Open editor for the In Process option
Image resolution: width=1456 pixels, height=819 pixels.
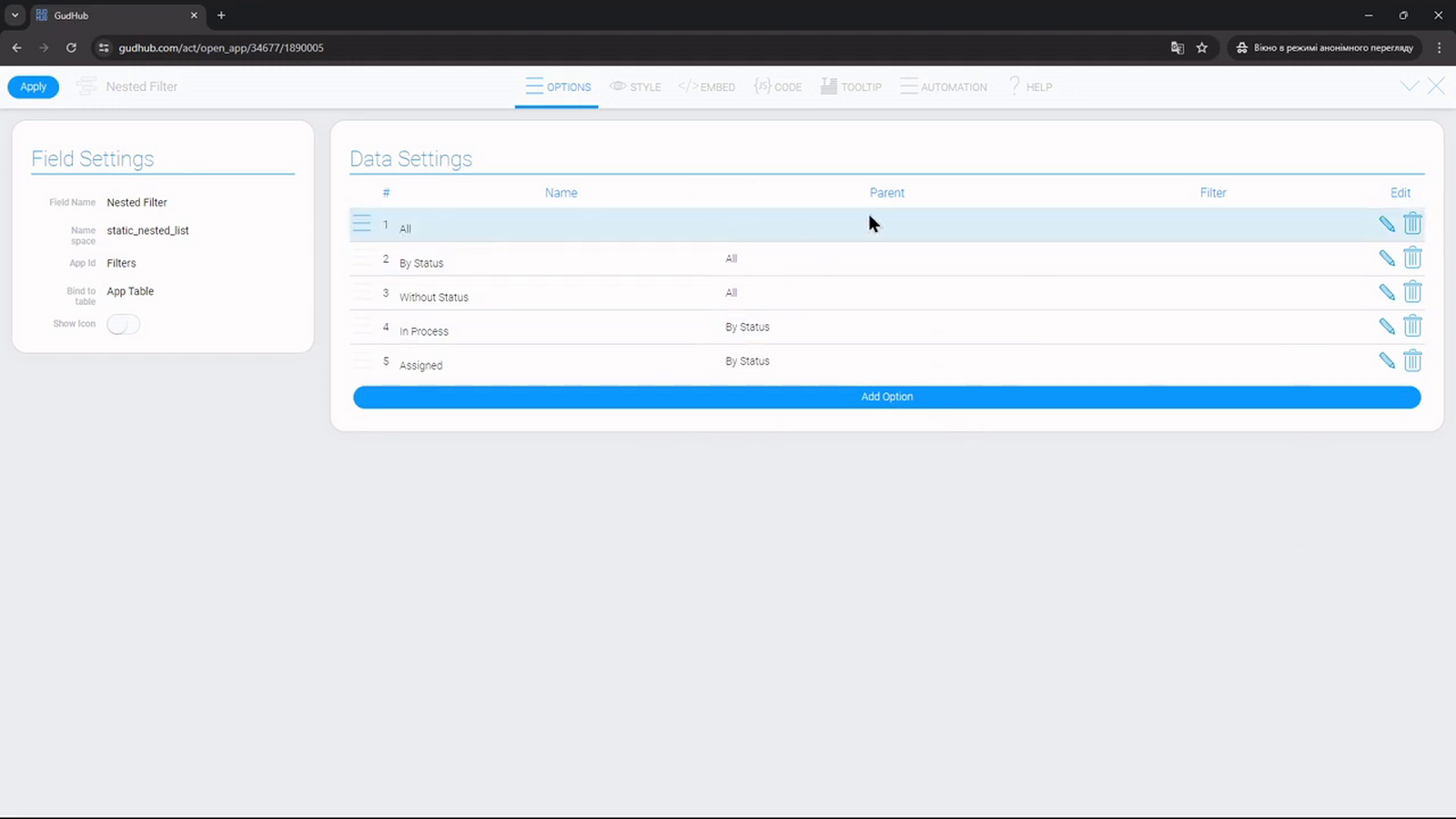point(1387,327)
